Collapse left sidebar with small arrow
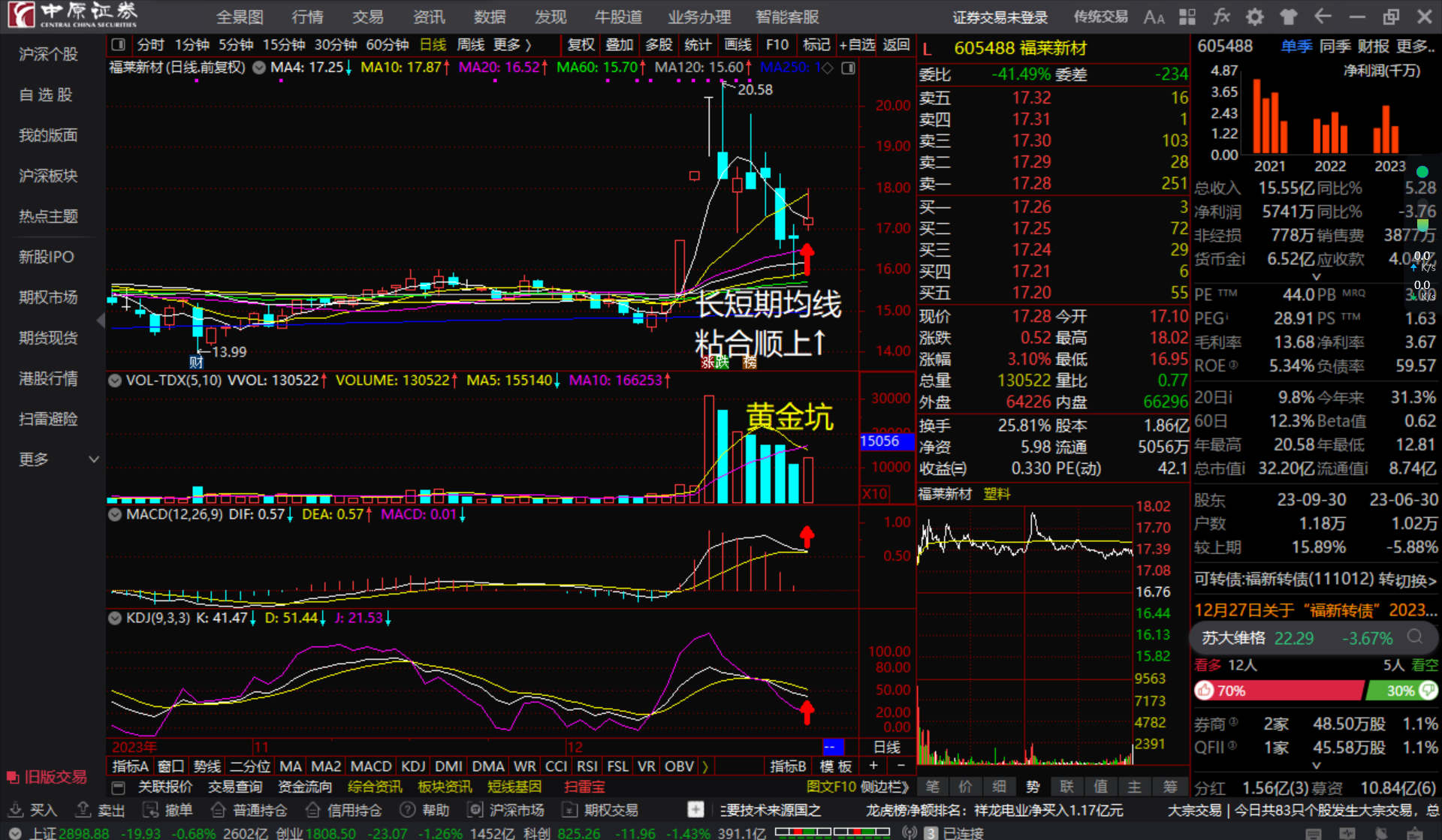The width and height of the screenshot is (1442, 840). point(101,321)
